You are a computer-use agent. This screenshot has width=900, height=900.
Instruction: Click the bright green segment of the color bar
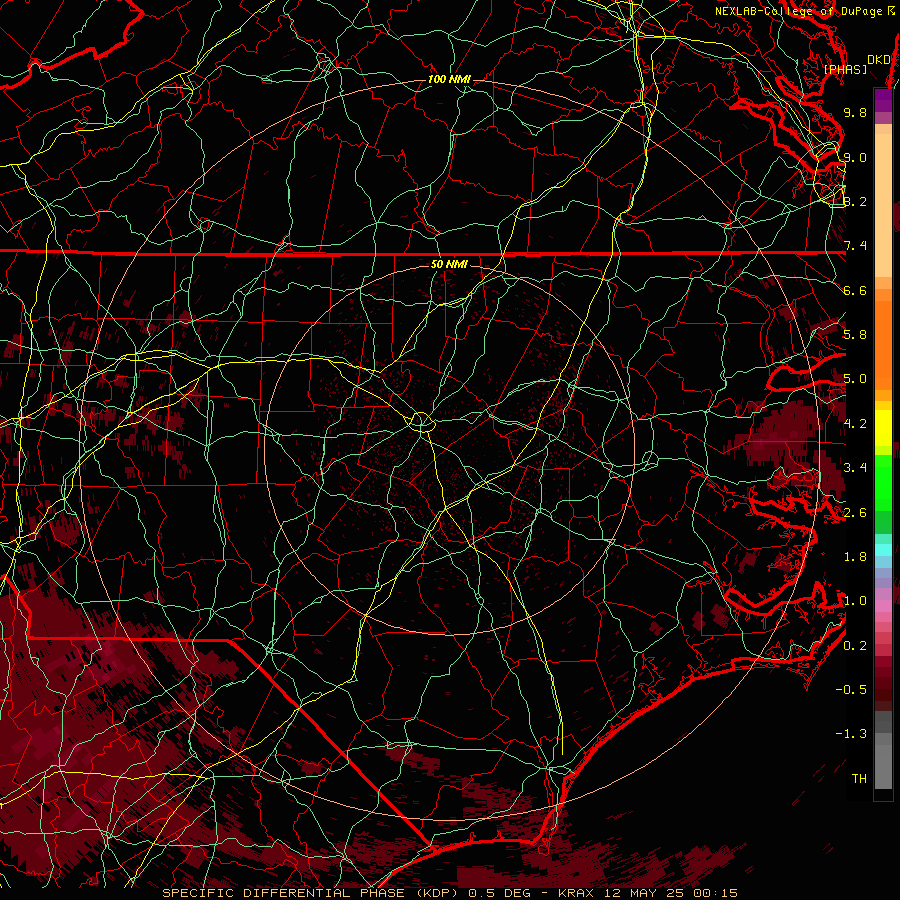click(x=883, y=482)
